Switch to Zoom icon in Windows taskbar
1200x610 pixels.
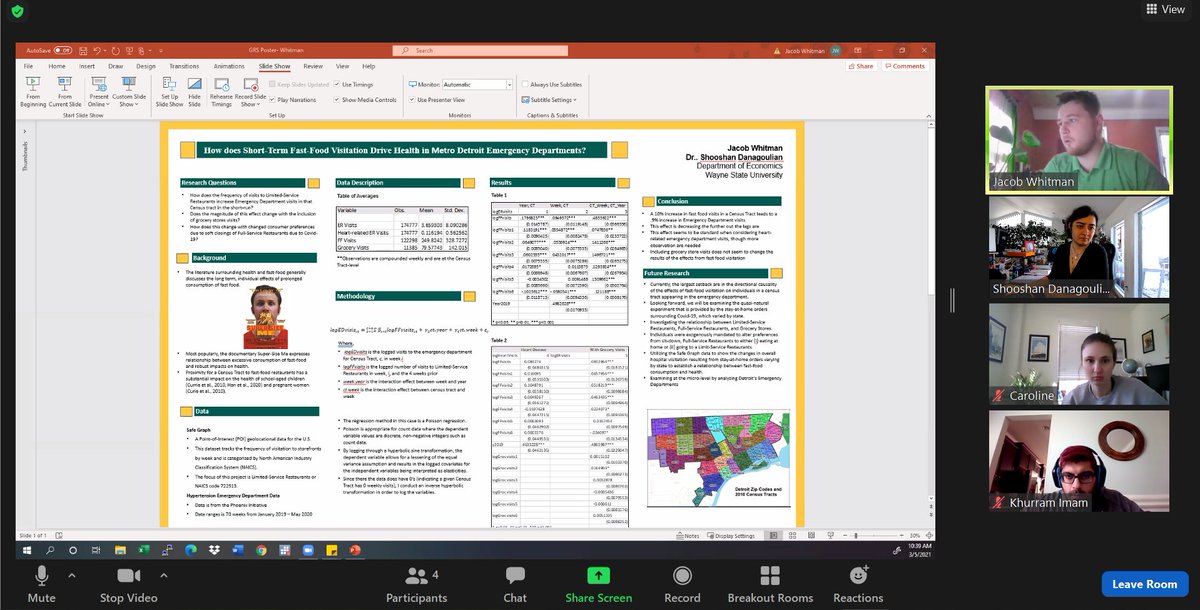[308, 551]
